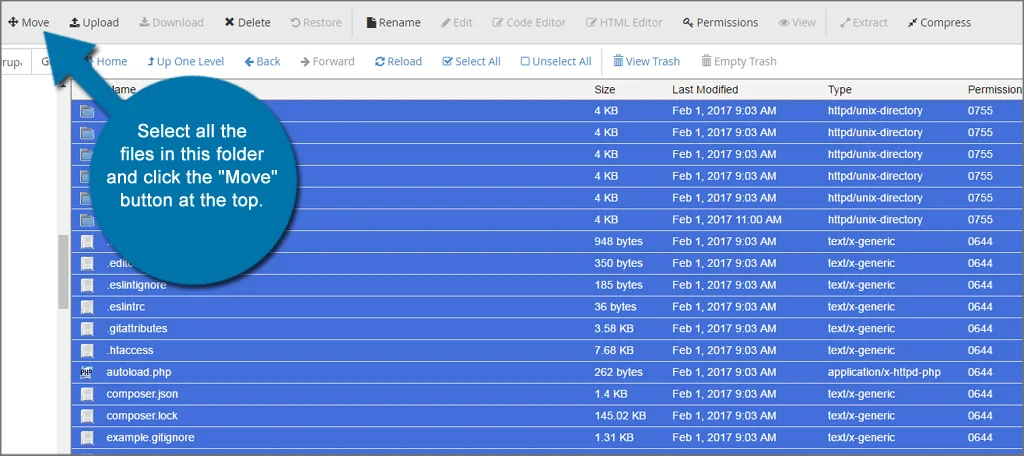Click the 185 bytes size cell
This screenshot has width=1024, height=456.
click(x=618, y=285)
